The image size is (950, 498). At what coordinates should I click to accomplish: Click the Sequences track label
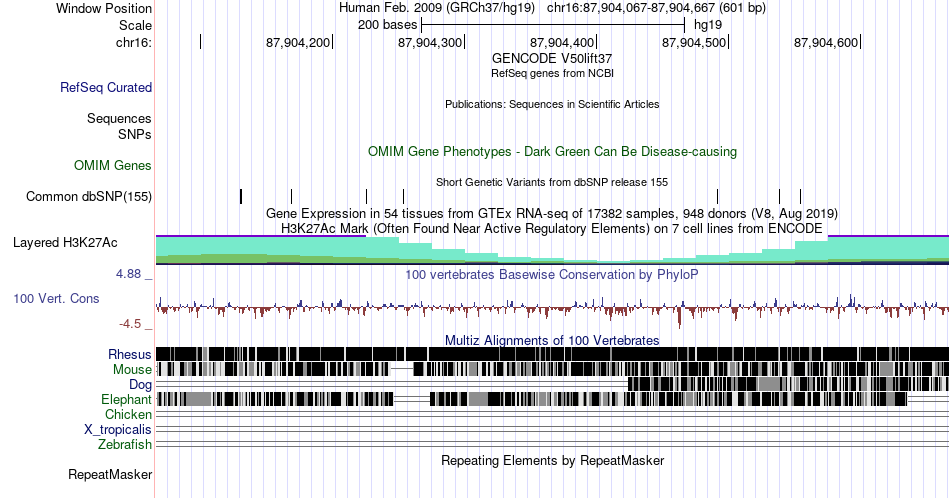point(119,118)
